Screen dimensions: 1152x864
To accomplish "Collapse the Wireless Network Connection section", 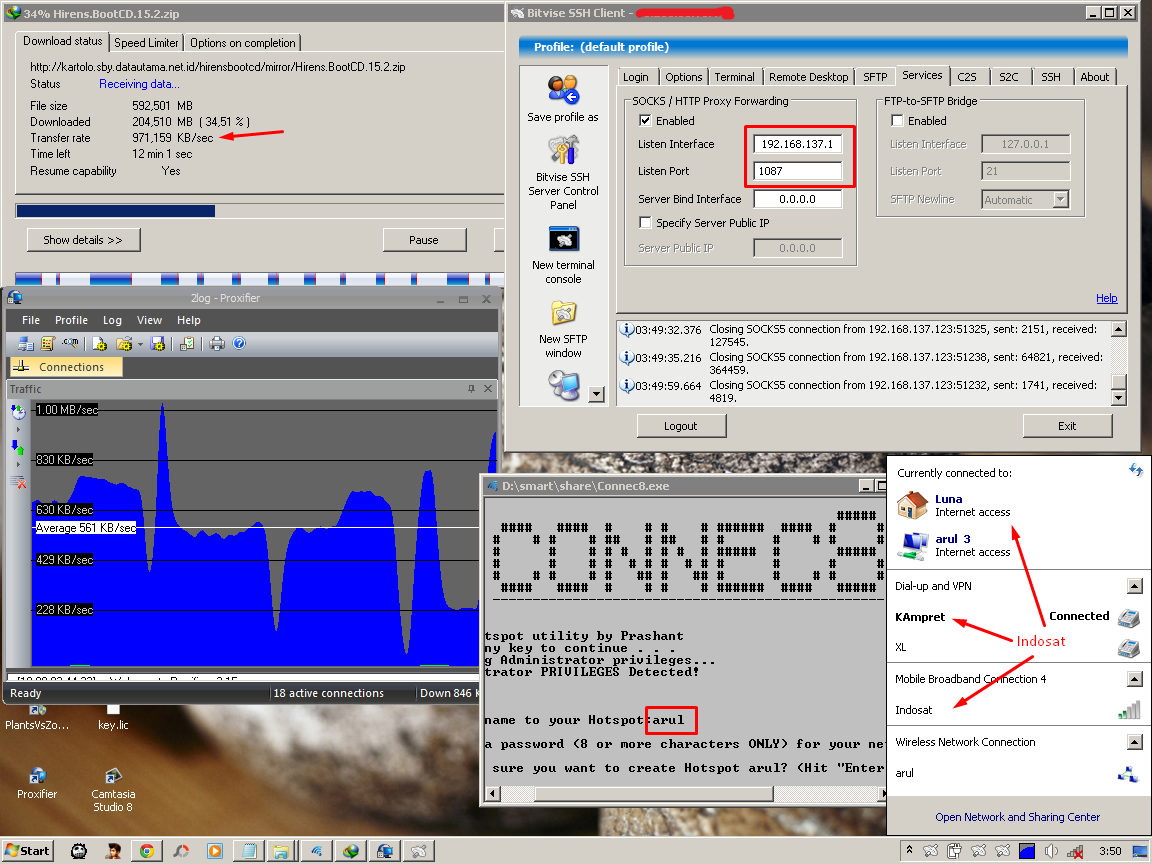I will coord(1135,742).
